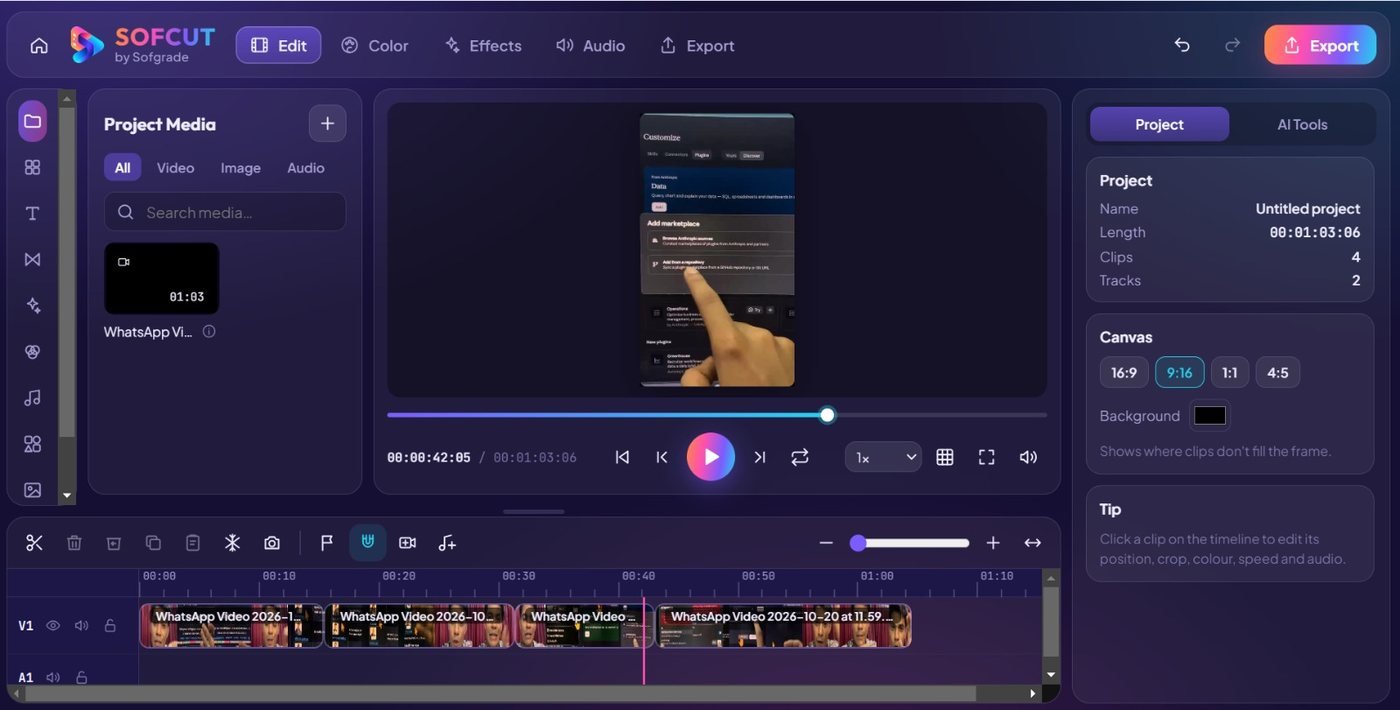Switch to the Color workspace tab
The height and width of the screenshot is (710, 1400).
tap(374, 45)
